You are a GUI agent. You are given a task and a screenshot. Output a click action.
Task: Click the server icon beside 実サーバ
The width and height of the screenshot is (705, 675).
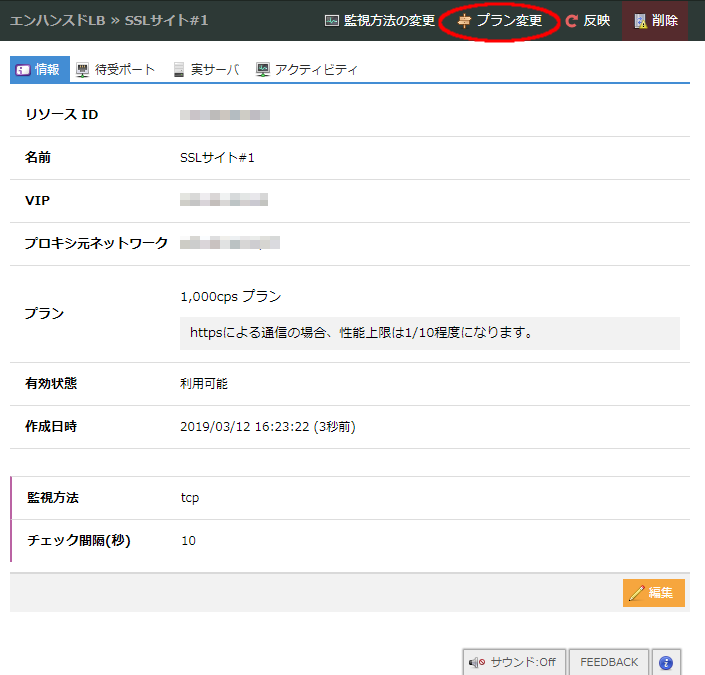178,70
